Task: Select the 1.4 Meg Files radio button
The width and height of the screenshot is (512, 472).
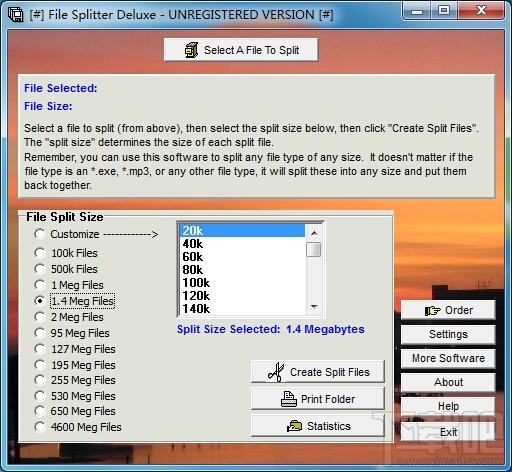Action: click(x=40, y=301)
